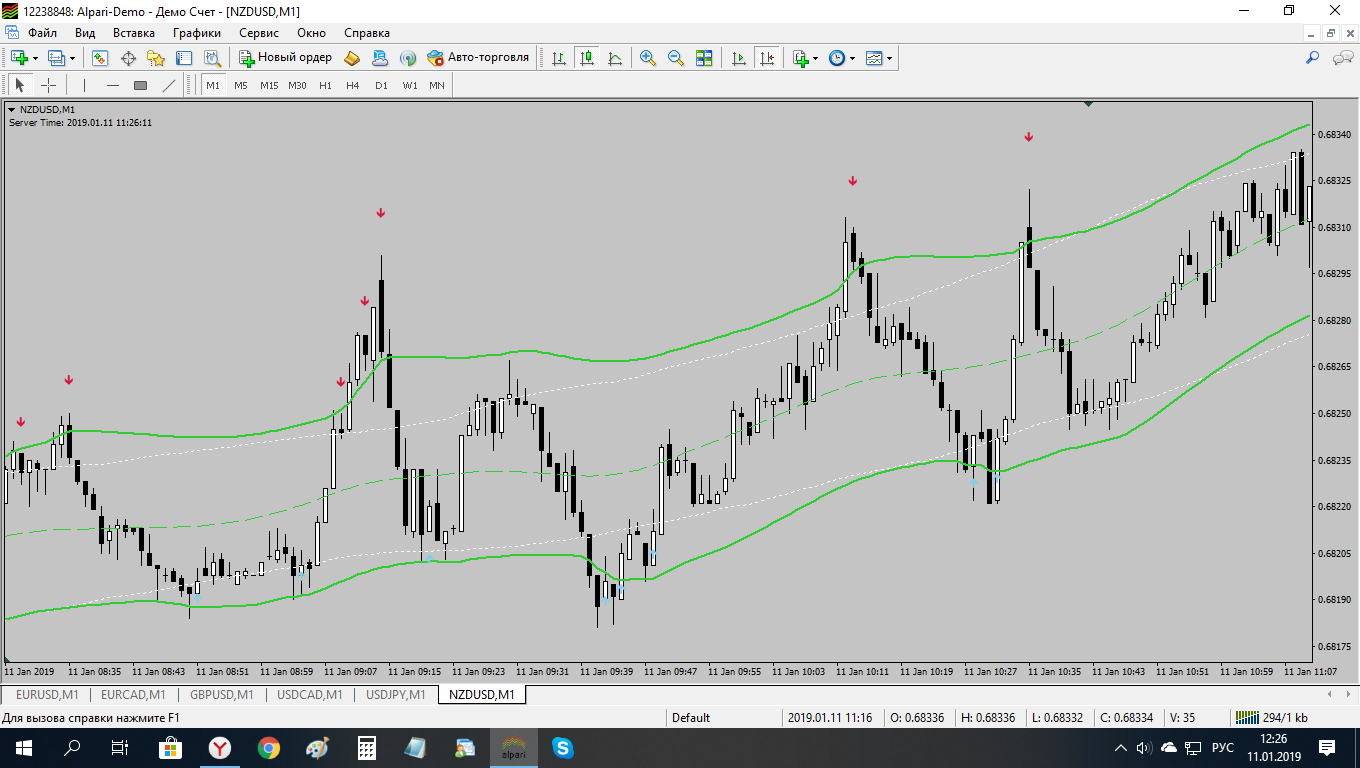Select the cursor arrow tool
This screenshot has height=768, width=1360.
point(20,85)
